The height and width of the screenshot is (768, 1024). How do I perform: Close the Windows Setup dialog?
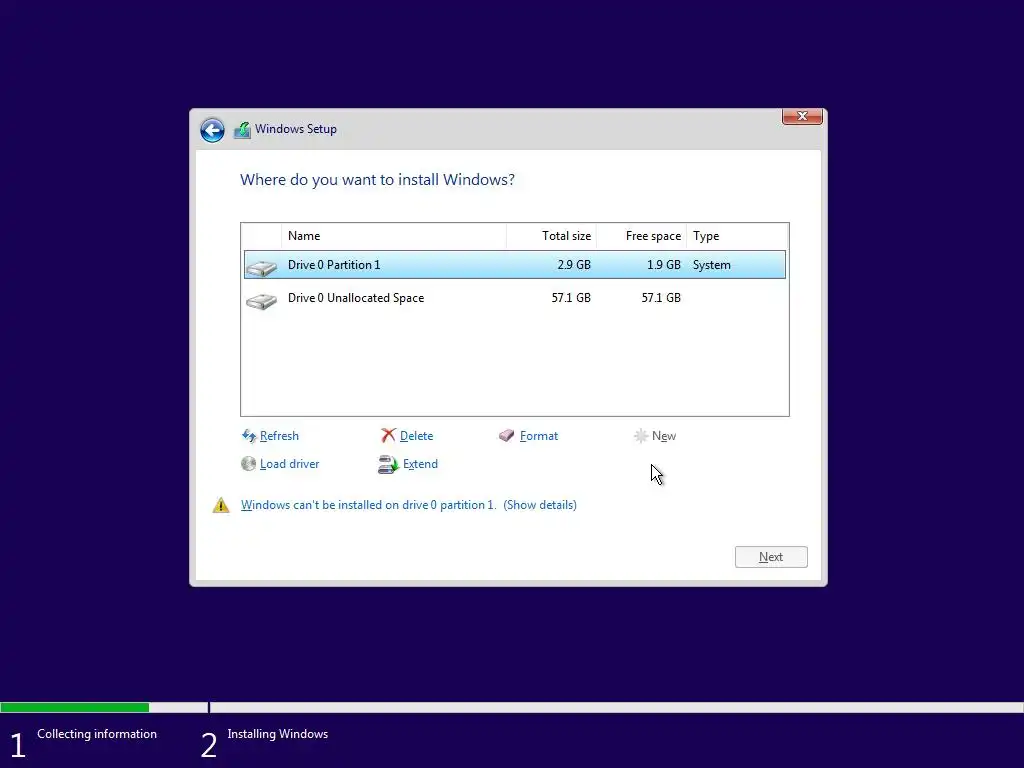tap(802, 116)
